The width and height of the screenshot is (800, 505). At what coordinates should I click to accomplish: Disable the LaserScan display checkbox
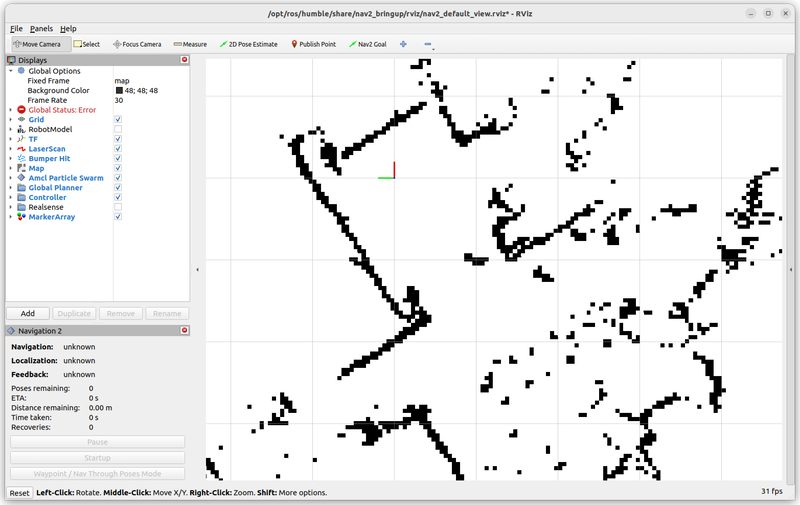[x=118, y=148]
